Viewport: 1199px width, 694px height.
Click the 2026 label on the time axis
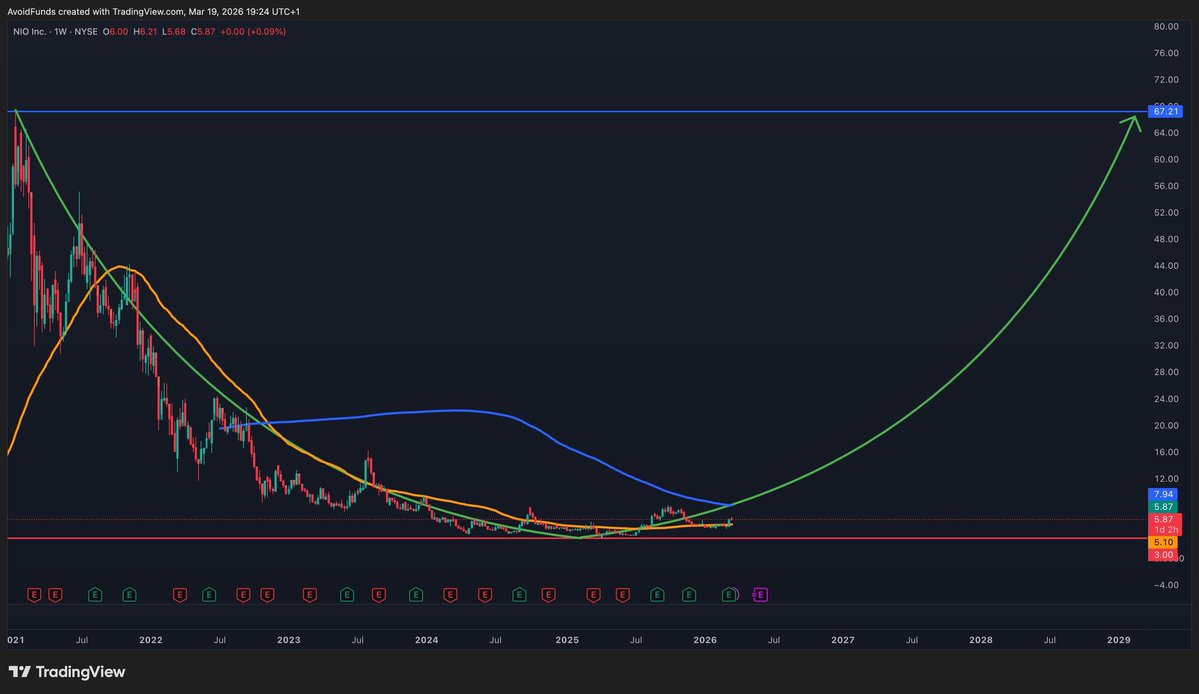(704, 640)
